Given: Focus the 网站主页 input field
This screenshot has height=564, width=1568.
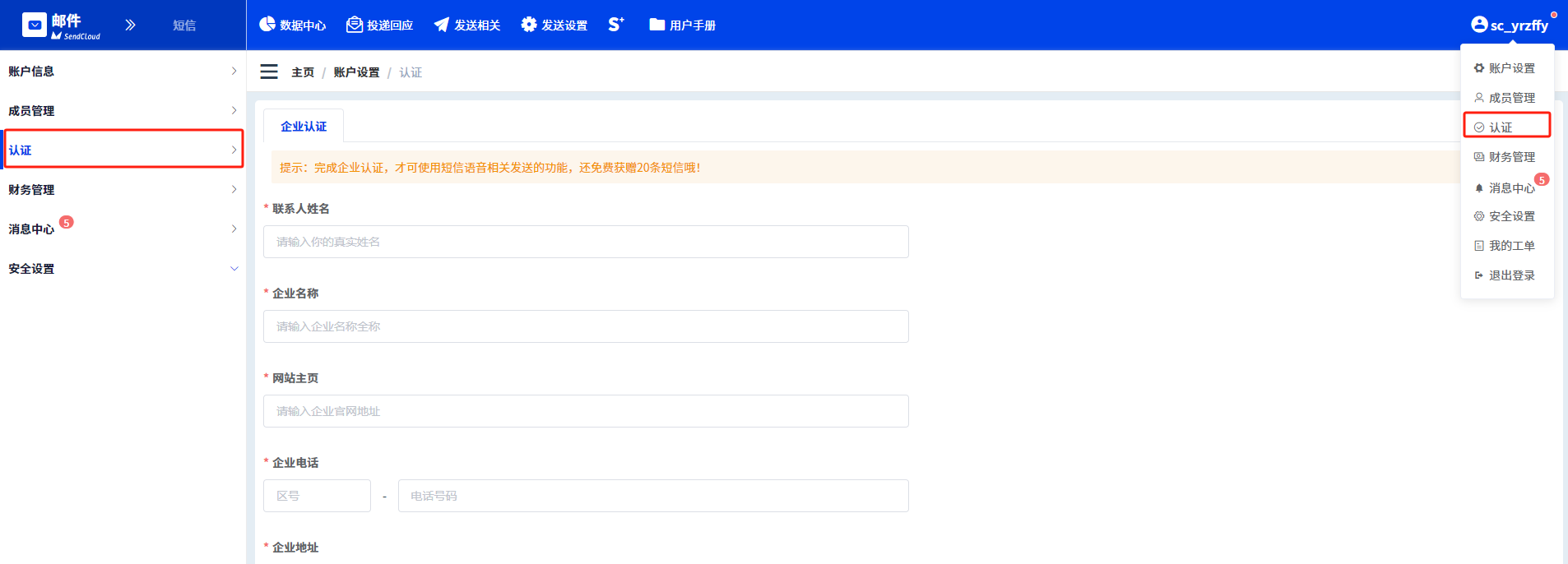Looking at the screenshot, I should tap(586, 411).
